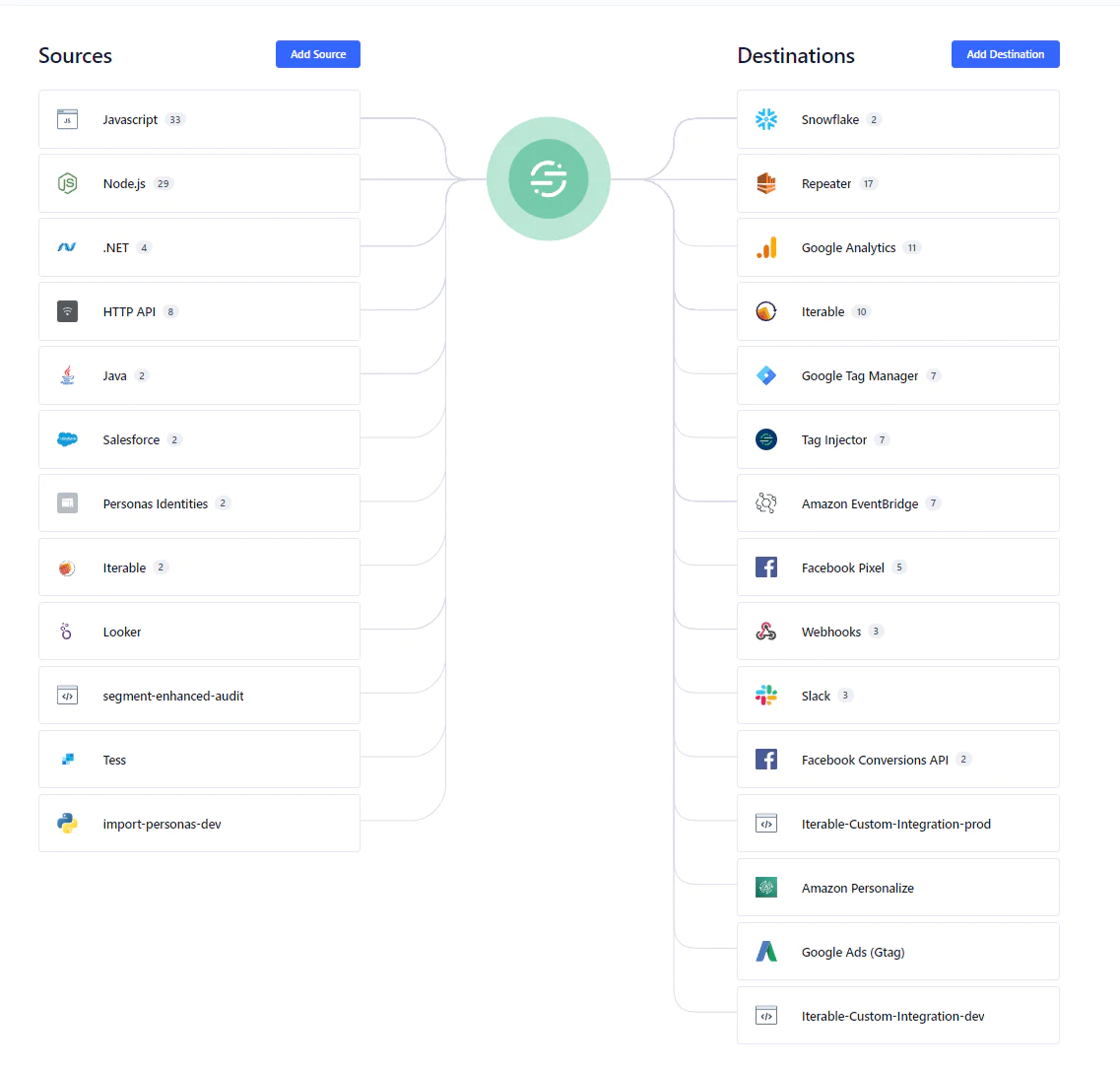Click the Add Source button

(x=318, y=54)
